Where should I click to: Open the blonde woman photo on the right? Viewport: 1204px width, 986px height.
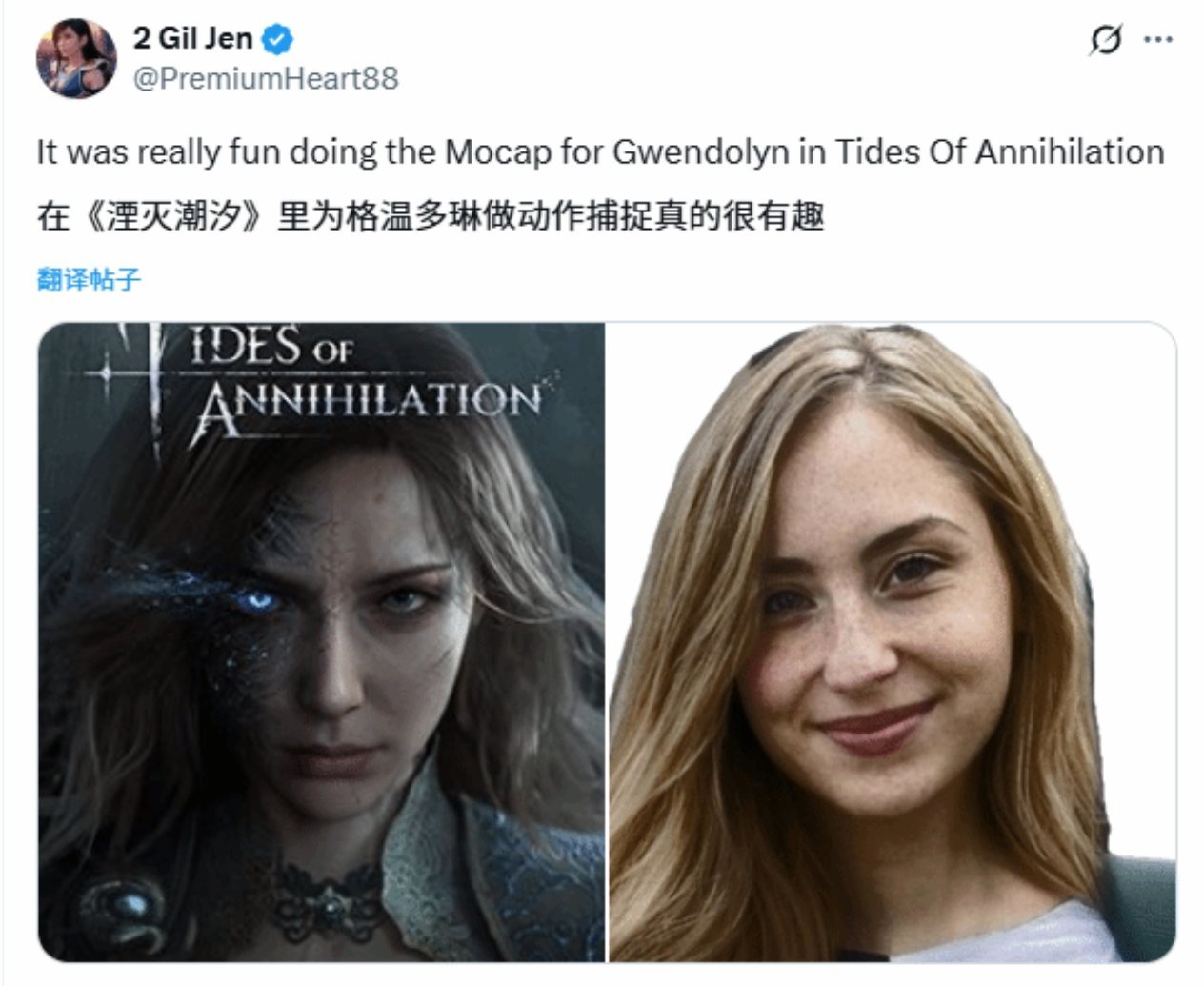point(892,642)
